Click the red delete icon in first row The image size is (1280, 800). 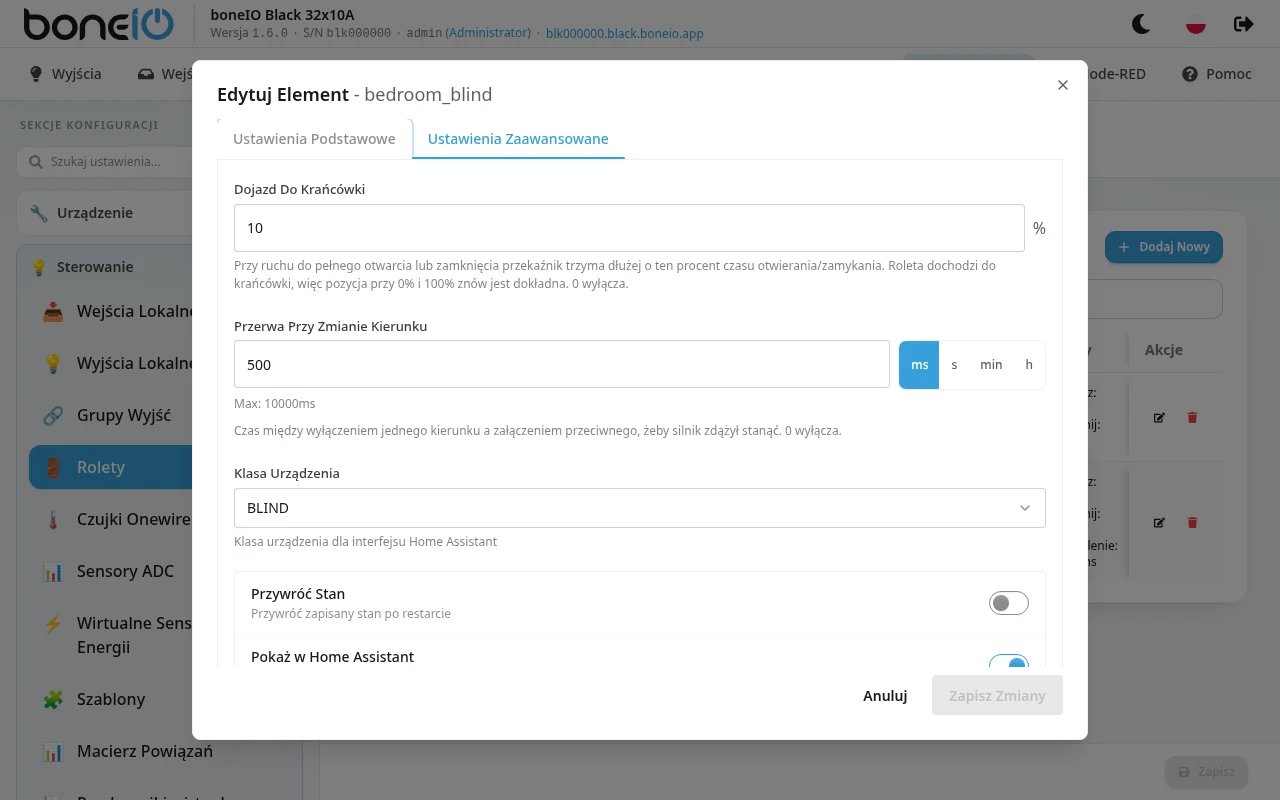click(x=1192, y=418)
